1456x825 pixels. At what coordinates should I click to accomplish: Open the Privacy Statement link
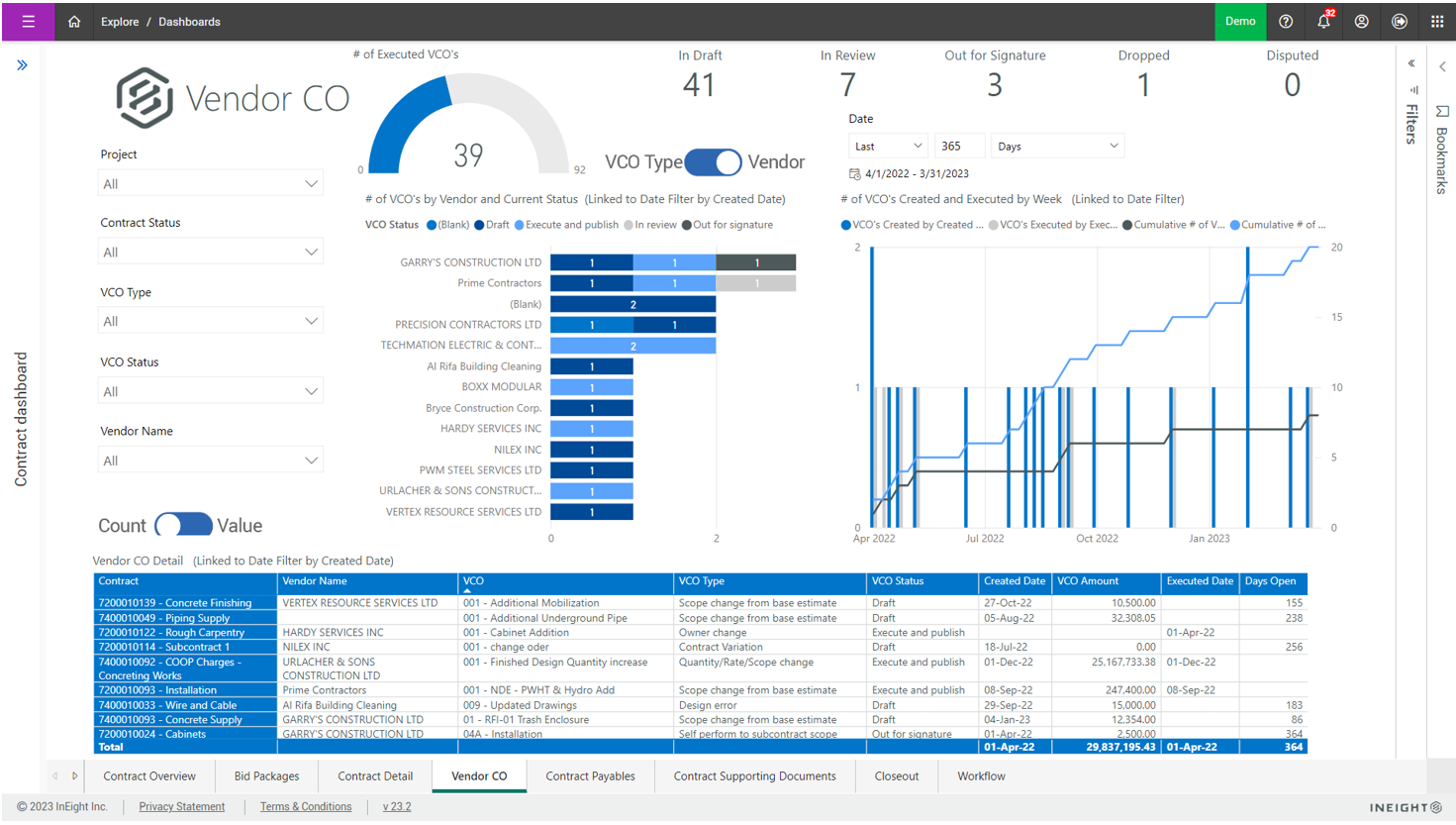click(x=181, y=807)
